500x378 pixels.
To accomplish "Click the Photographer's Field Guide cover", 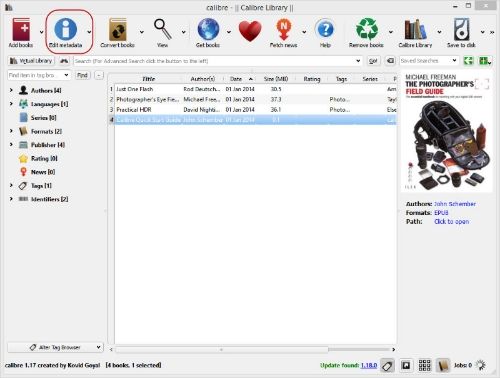I will 447,131.
